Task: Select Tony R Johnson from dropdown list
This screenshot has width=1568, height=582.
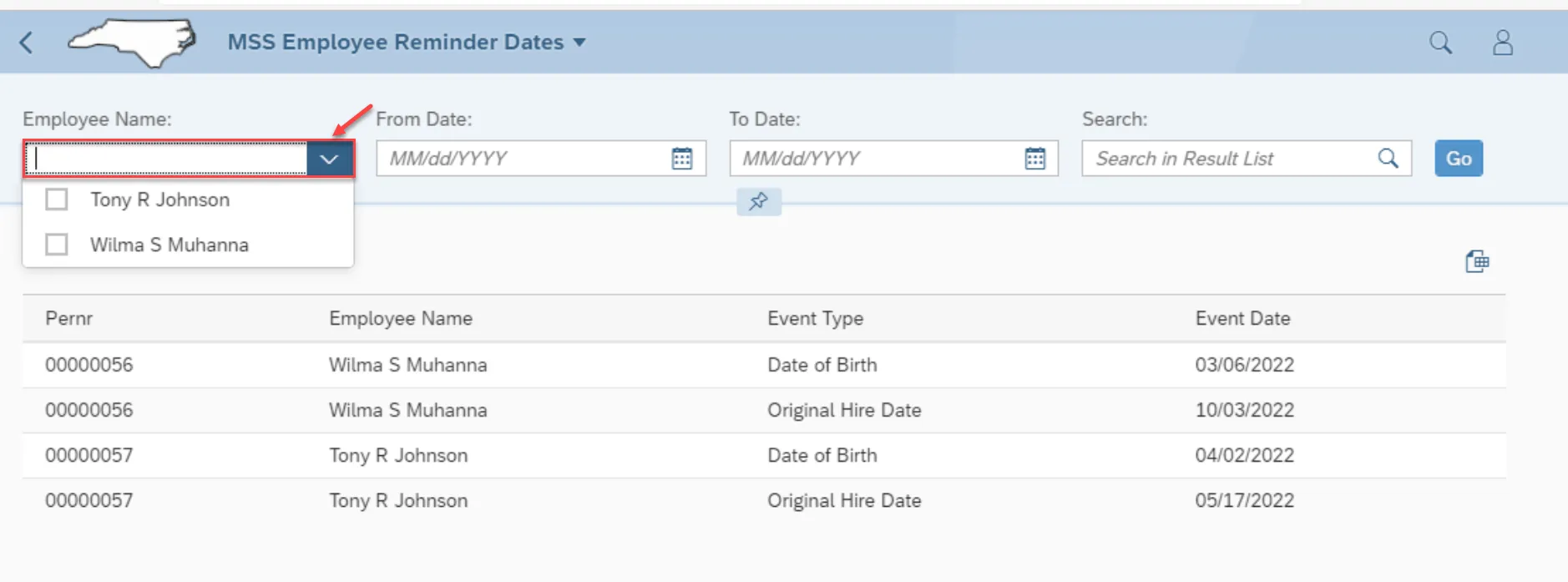Action: (159, 200)
